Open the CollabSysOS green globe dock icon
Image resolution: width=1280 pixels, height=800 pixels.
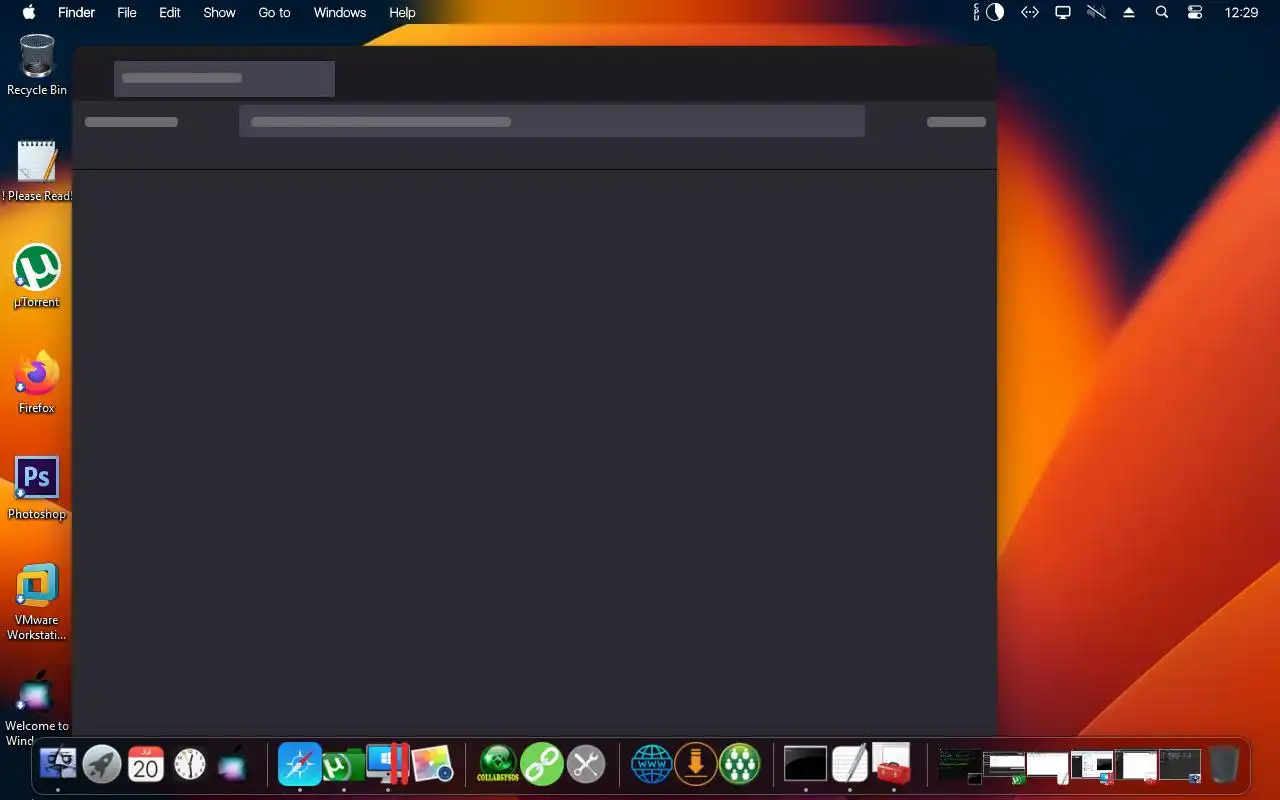[498, 765]
